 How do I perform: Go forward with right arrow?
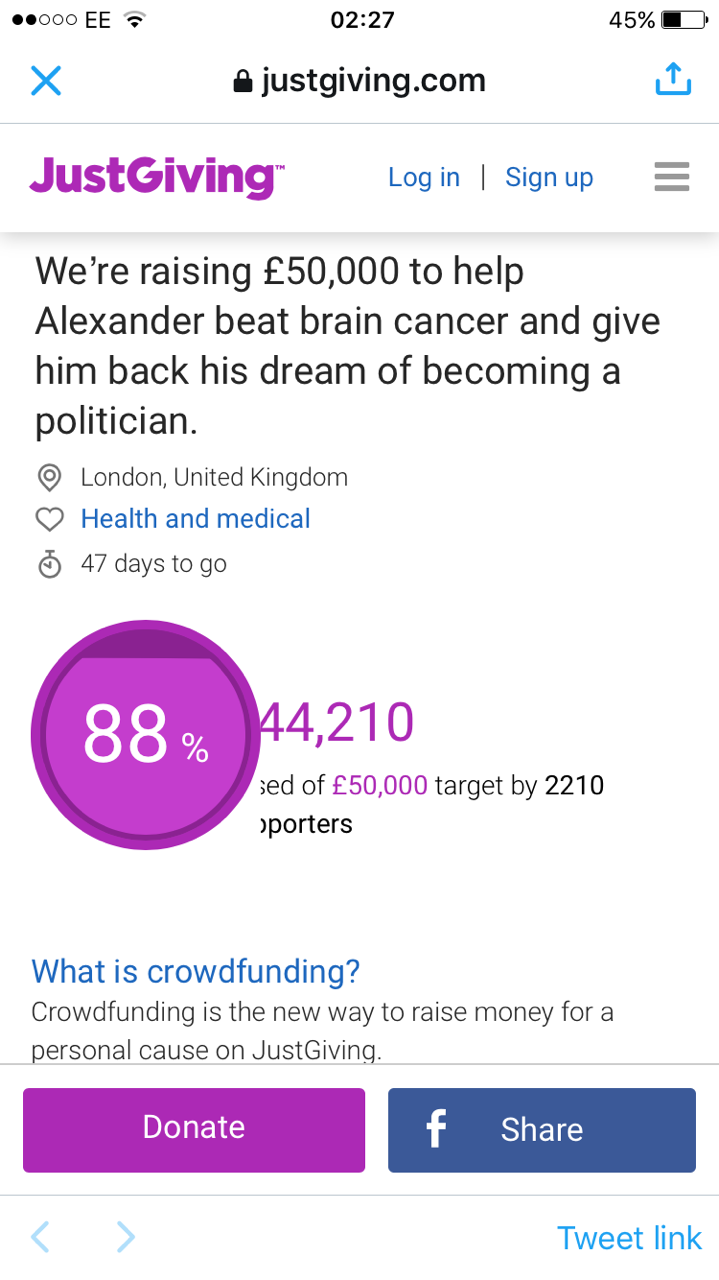[125, 1237]
